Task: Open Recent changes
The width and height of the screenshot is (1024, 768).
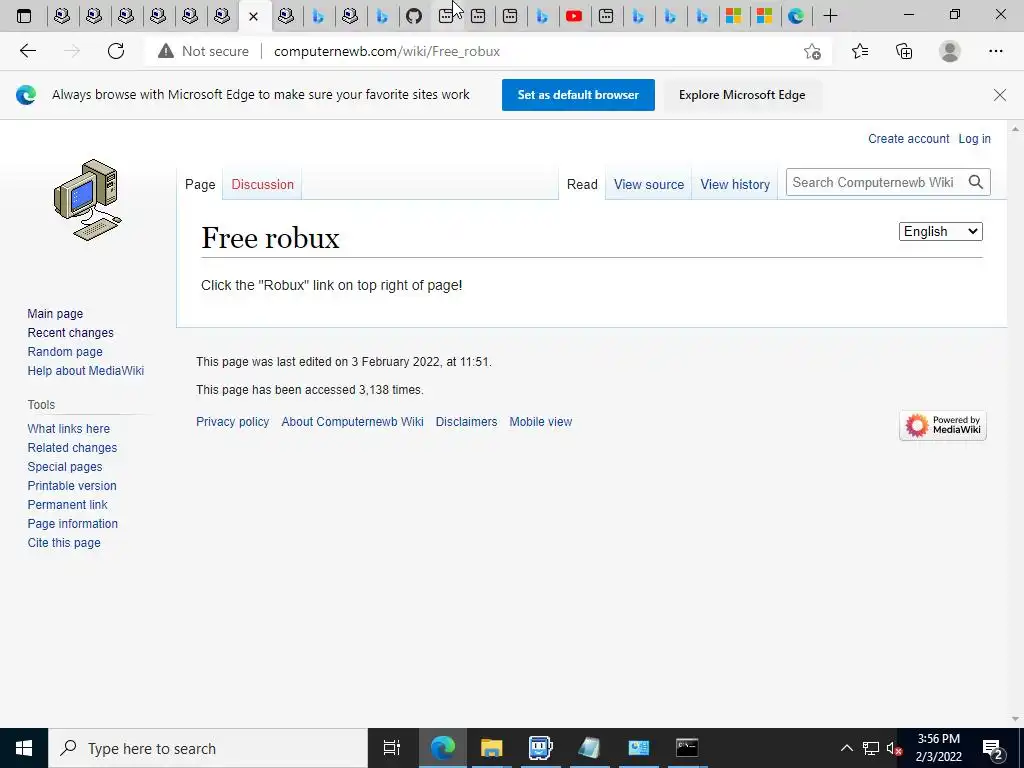Action: point(71,332)
